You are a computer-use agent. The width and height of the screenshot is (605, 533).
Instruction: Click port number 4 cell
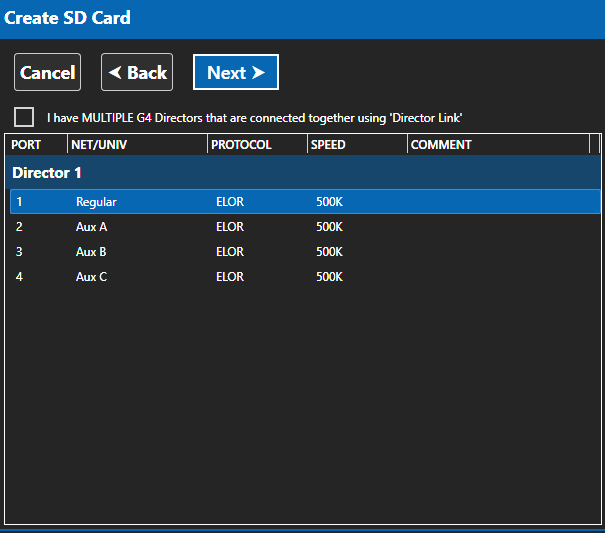tap(19, 277)
